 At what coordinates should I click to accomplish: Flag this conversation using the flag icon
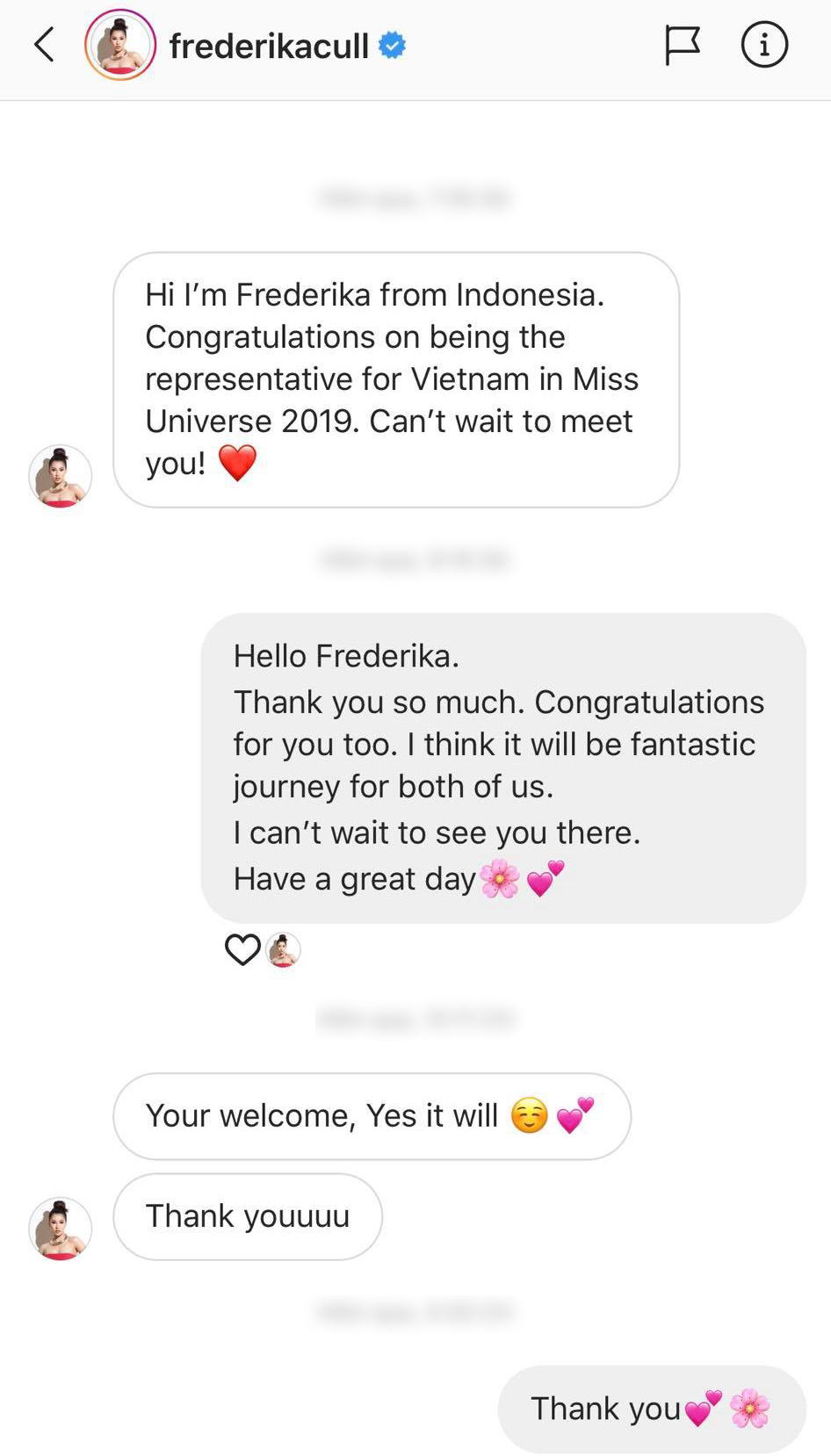[682, 45]
